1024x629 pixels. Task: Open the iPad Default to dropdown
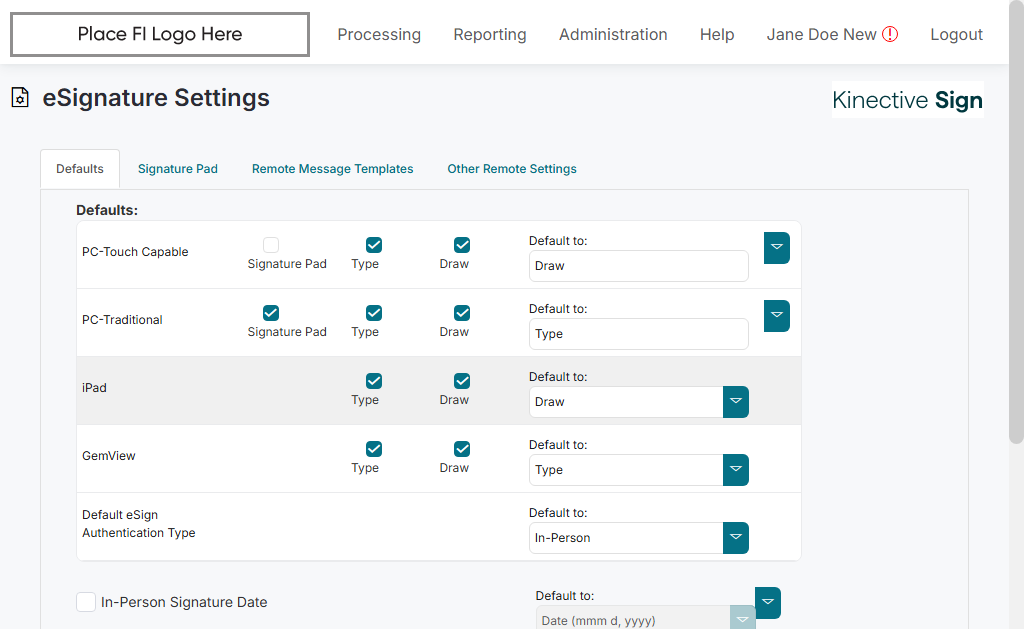coord(736,402)
